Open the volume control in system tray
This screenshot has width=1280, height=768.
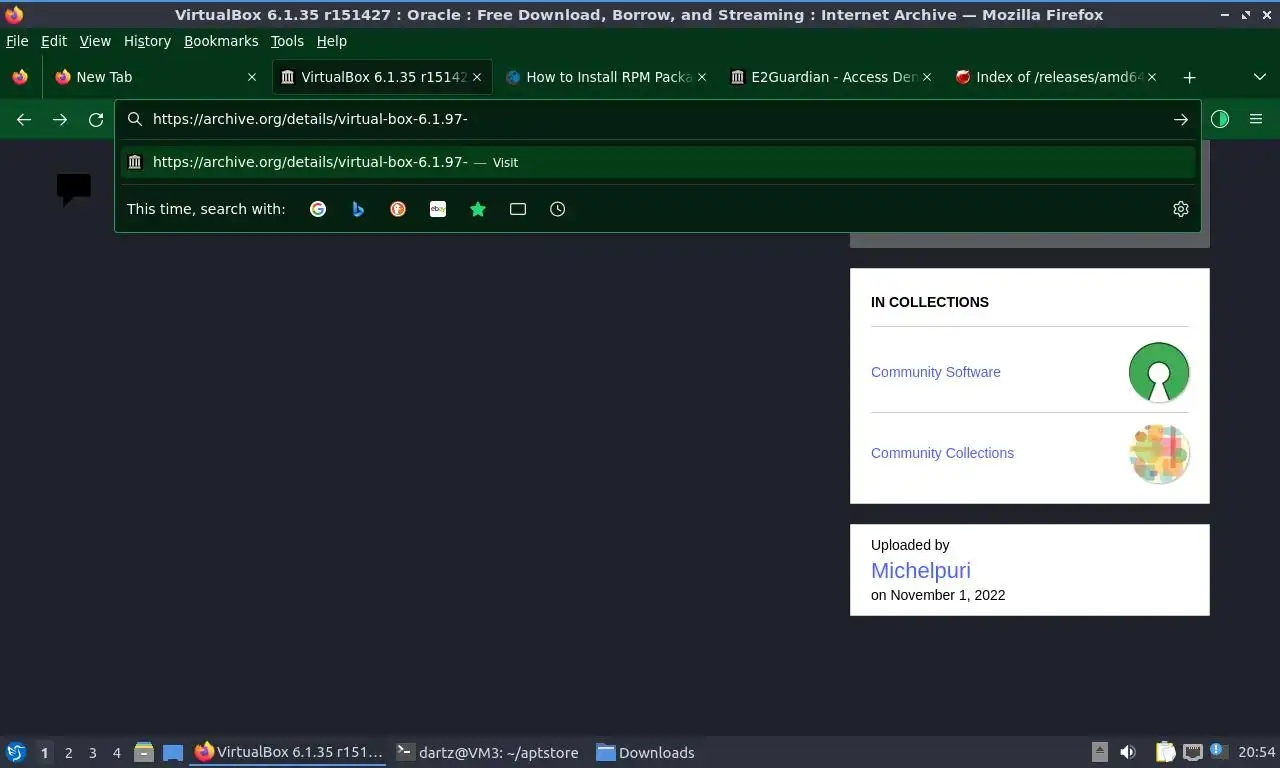click(1128, 752)
